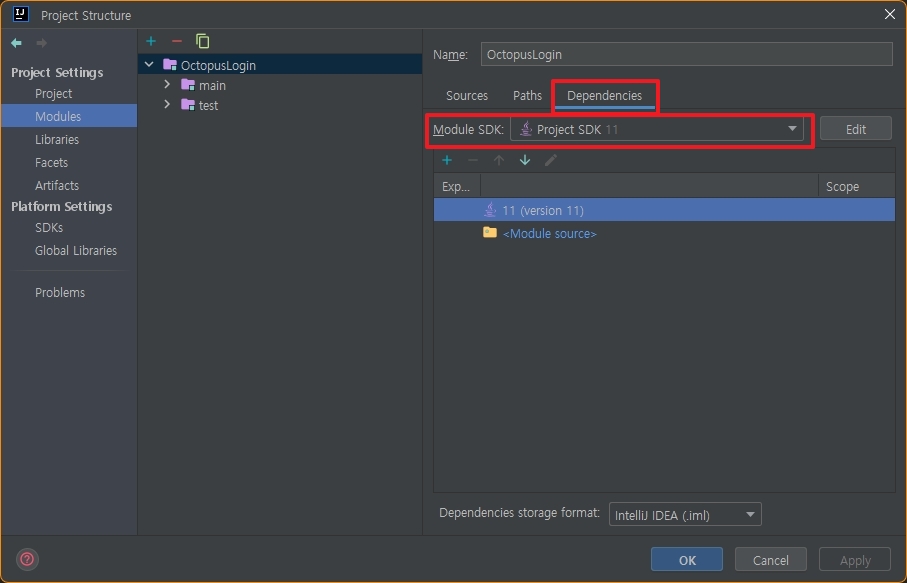Select the main module row

[x=280, y=85]
